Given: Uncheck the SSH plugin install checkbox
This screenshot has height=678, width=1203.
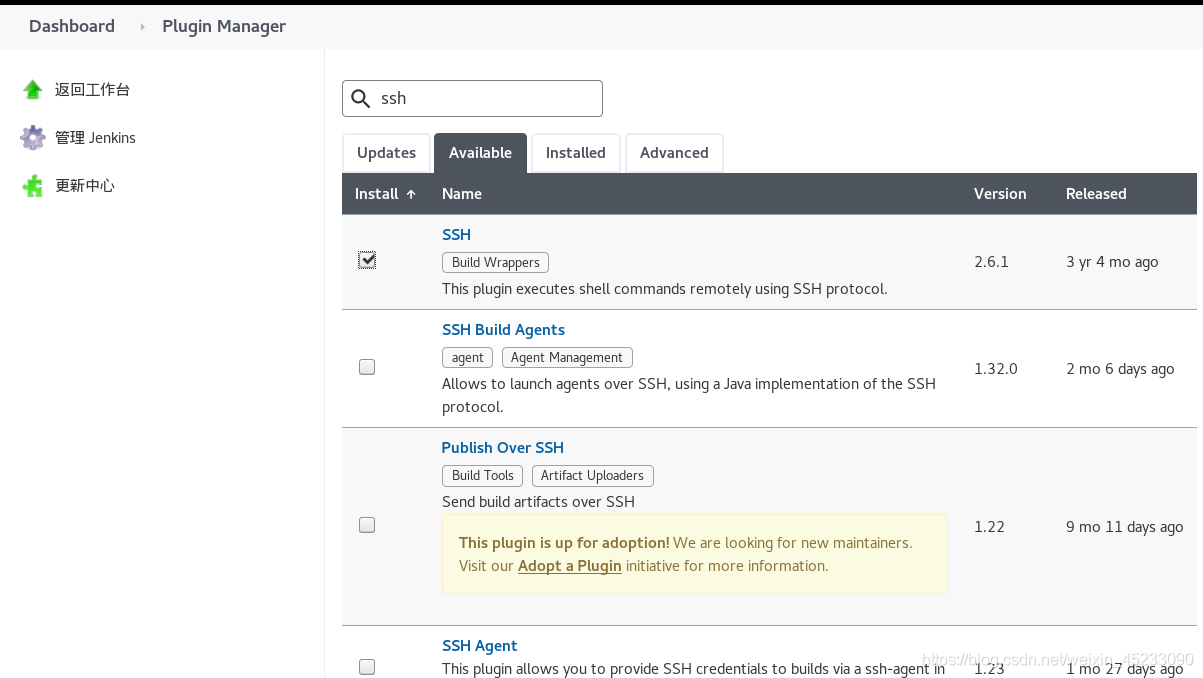Looking at the screenshot, I should (367, 260).
